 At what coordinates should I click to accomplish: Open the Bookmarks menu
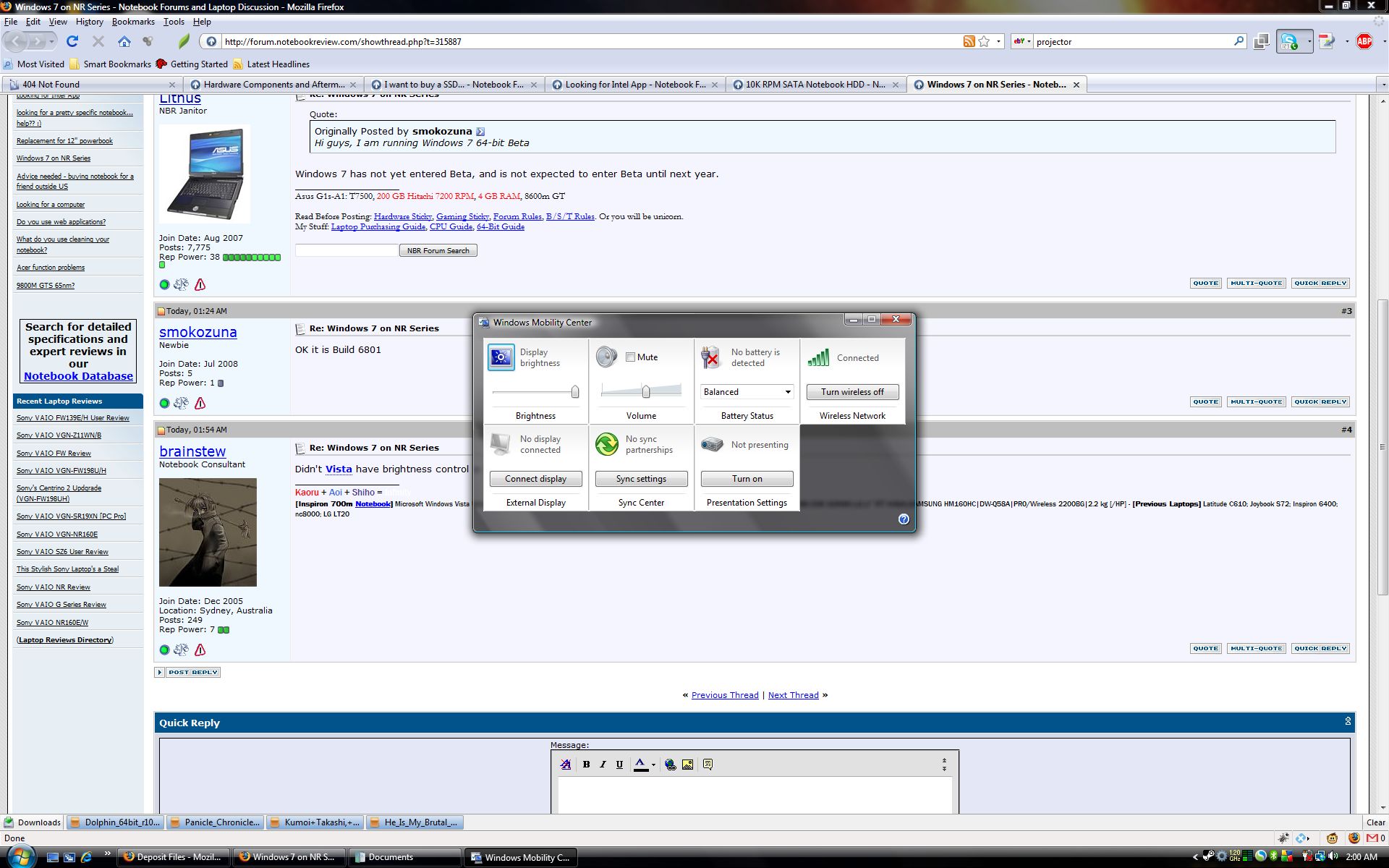click(x=133, y=22)
